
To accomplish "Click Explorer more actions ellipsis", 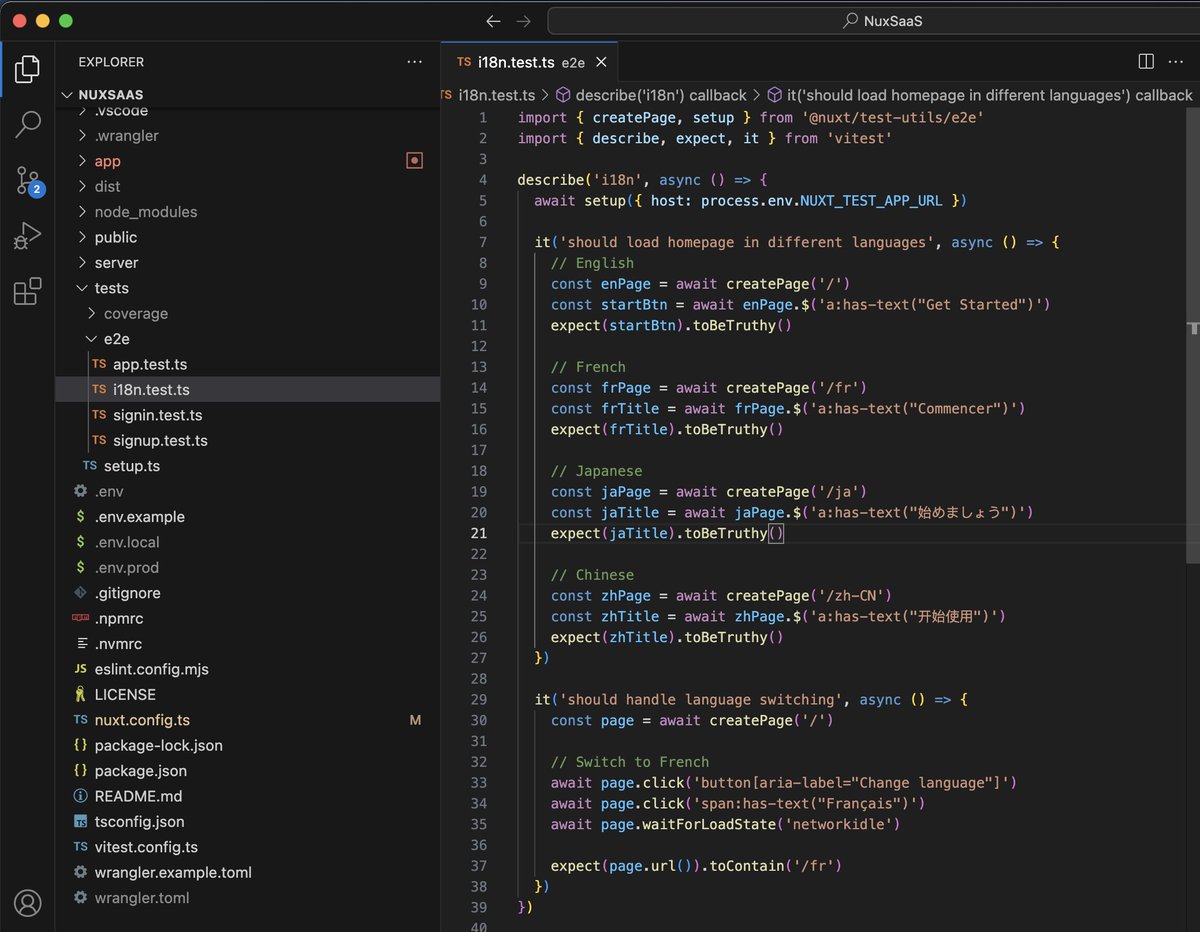I will [x=415, y=62].
